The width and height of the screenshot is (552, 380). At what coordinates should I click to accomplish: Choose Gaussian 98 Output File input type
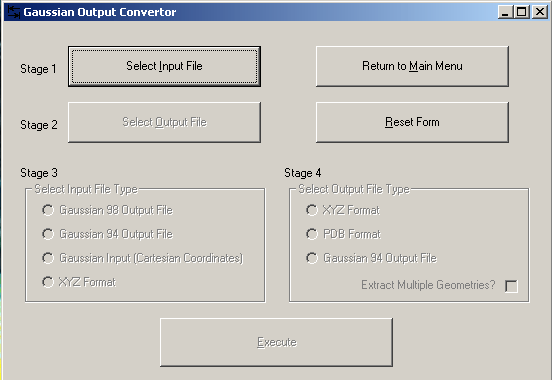[107, 210]
